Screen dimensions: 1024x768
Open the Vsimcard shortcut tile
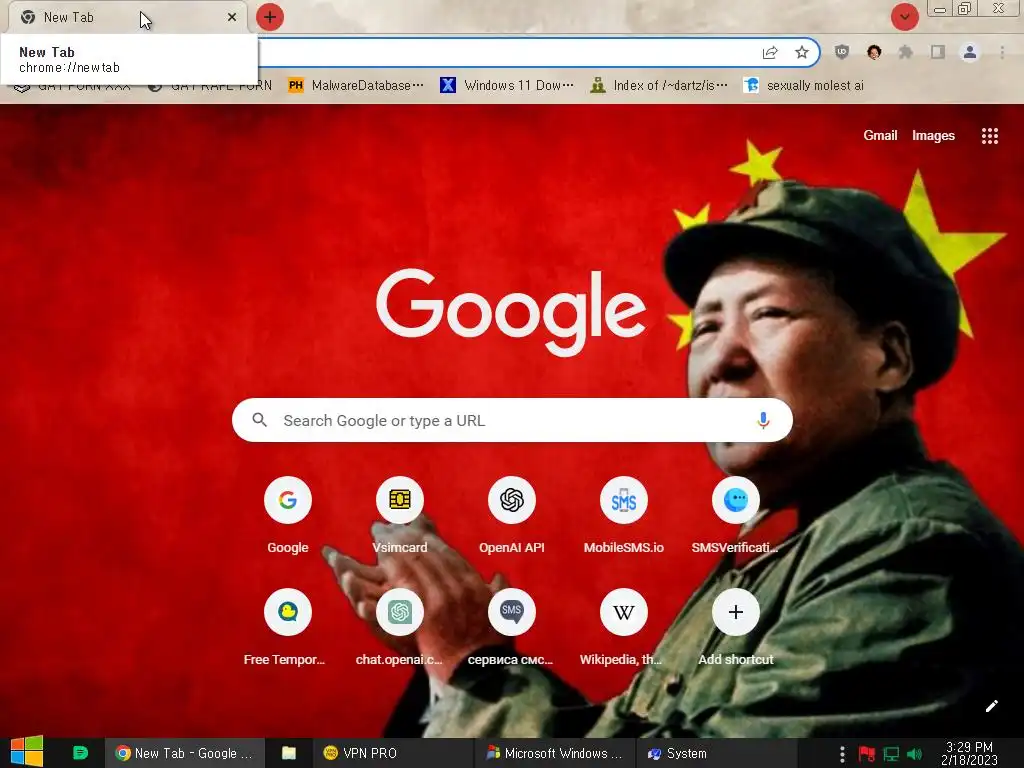(400, 515)
